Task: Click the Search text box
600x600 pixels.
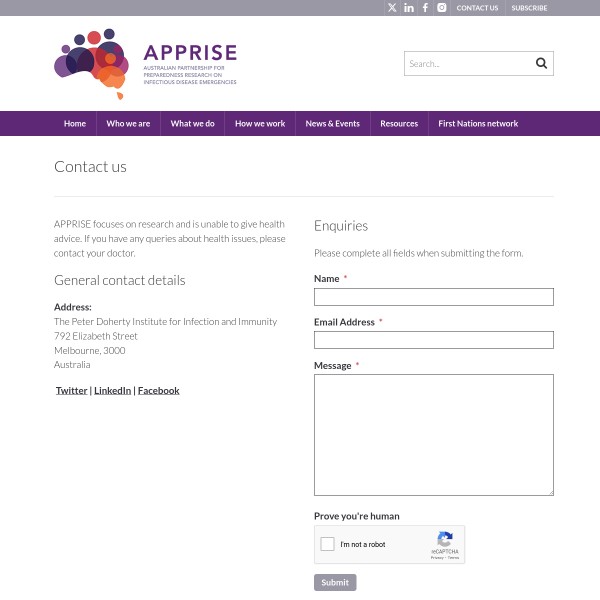Action: pyautogui.click(x=466, y=64)
